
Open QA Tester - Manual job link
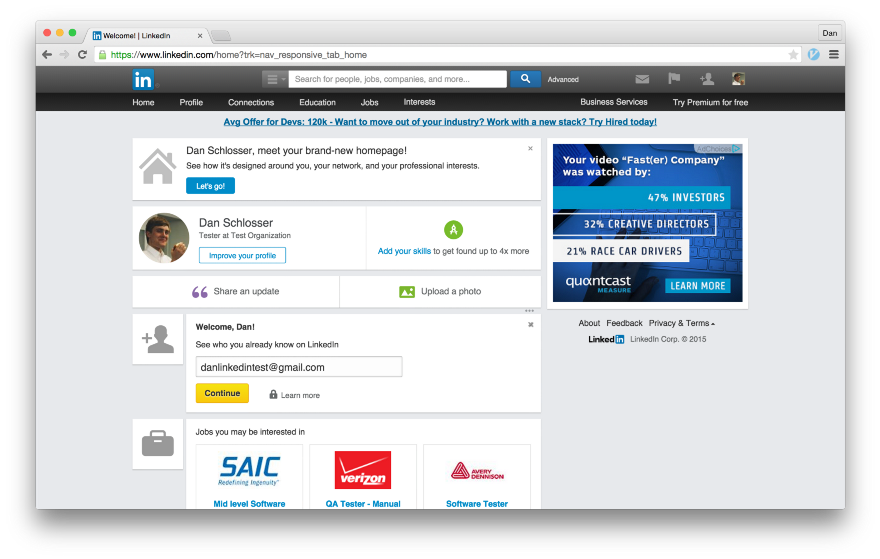363,504
